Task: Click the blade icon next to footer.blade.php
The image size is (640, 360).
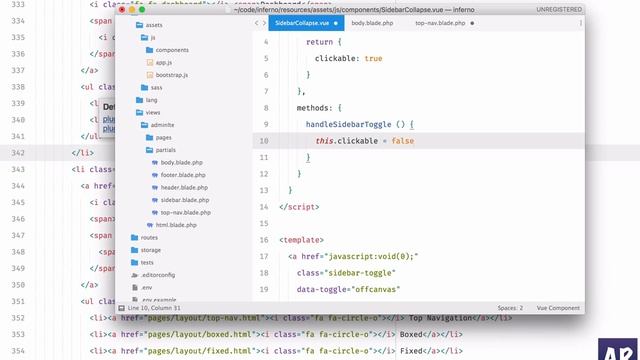Action: [155, 175]
